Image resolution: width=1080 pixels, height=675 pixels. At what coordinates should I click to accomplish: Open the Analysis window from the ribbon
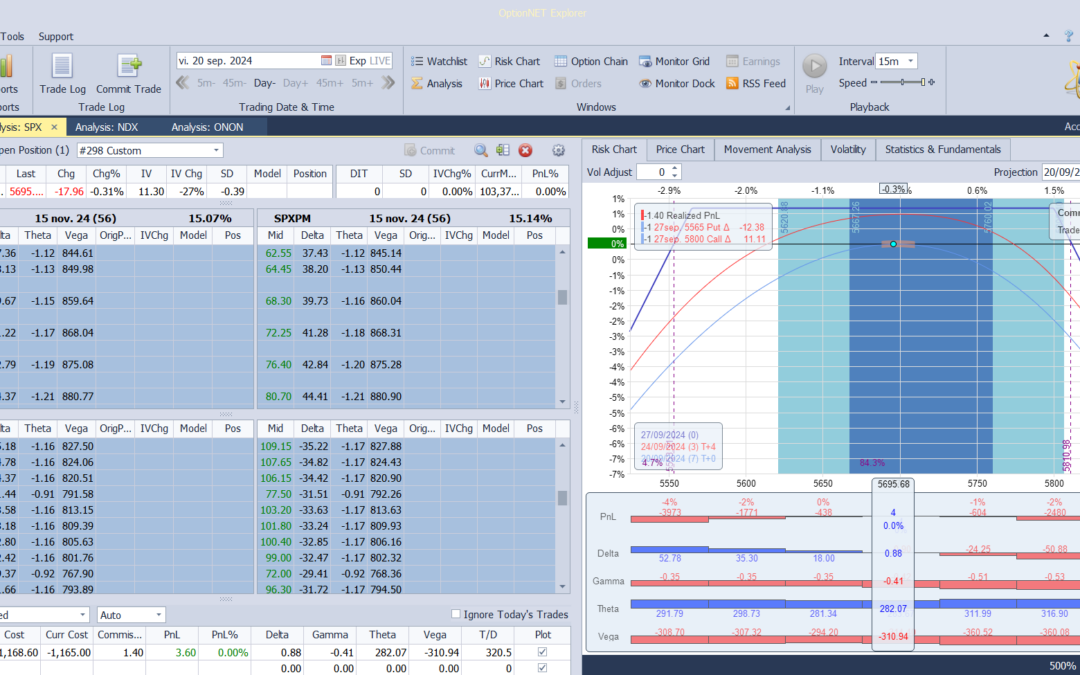(x=437, y=83)
